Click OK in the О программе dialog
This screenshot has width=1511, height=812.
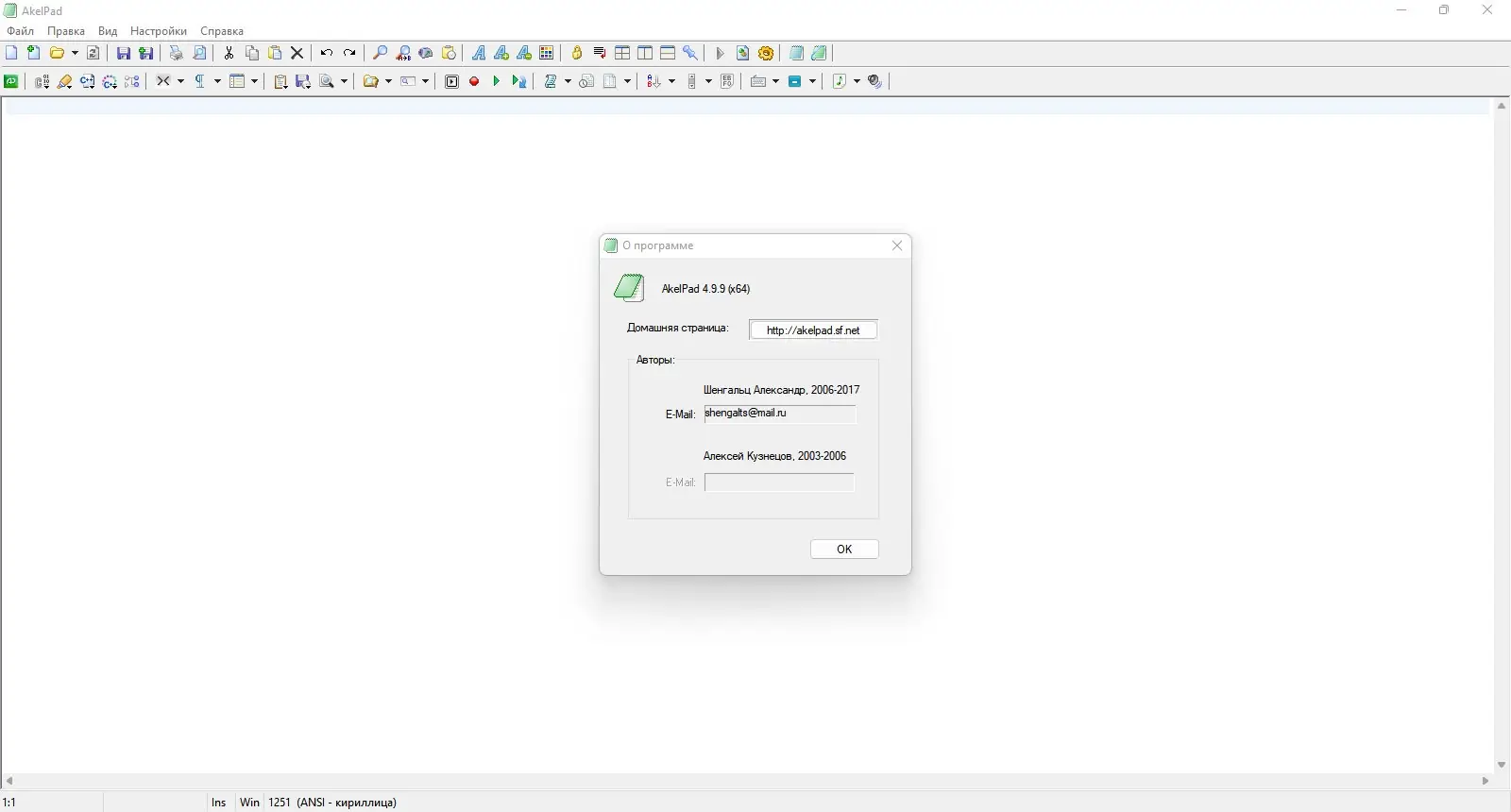click(844, 549)
